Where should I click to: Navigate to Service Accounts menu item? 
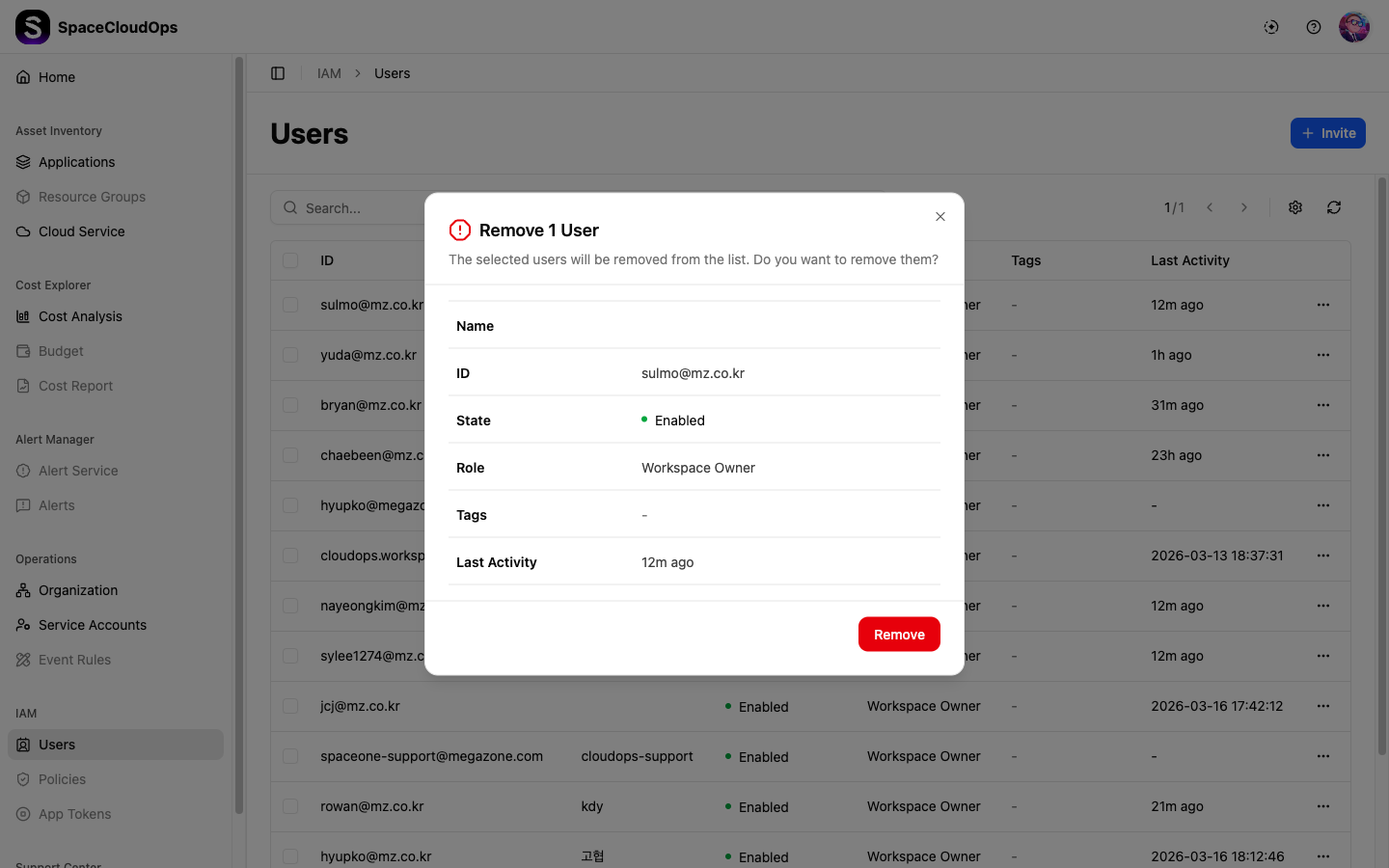(x=93, y=625)
